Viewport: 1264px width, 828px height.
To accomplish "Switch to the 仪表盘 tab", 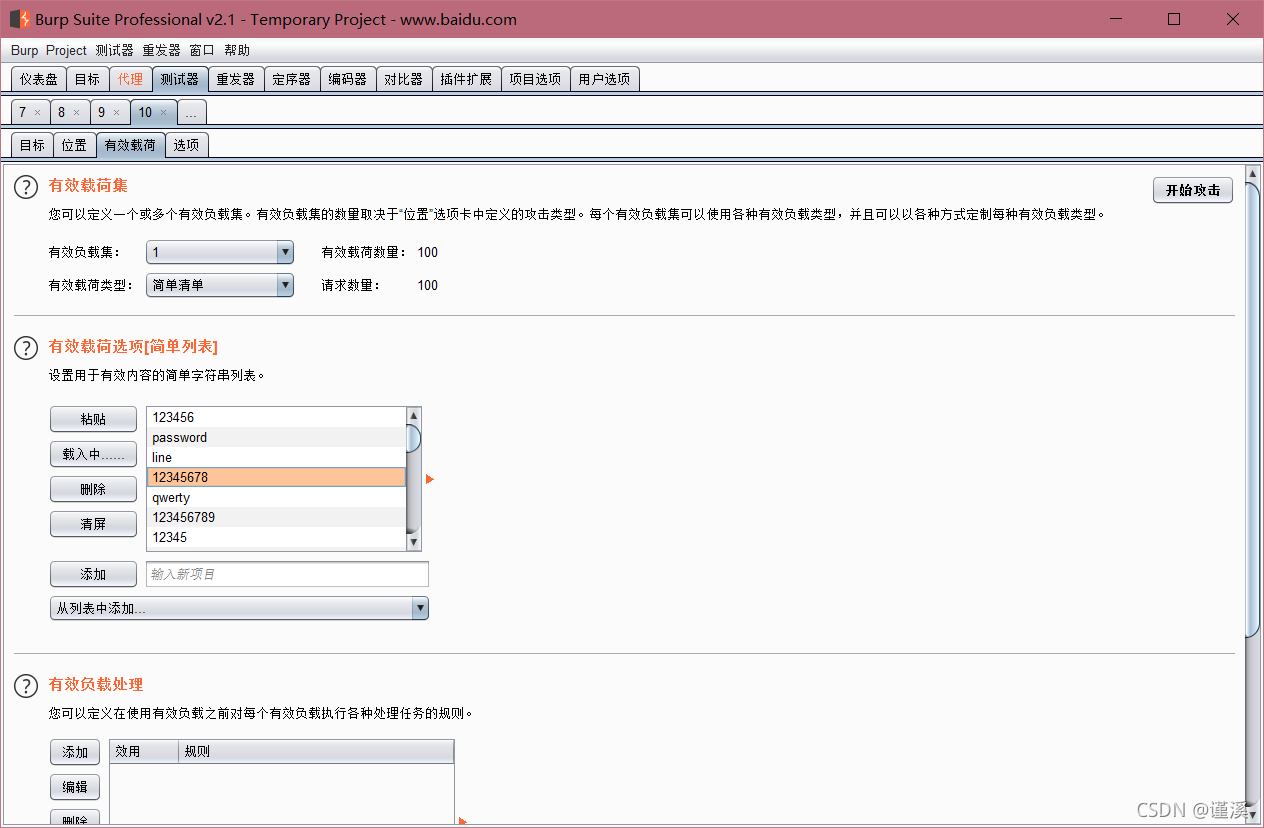I will [39, 79].
